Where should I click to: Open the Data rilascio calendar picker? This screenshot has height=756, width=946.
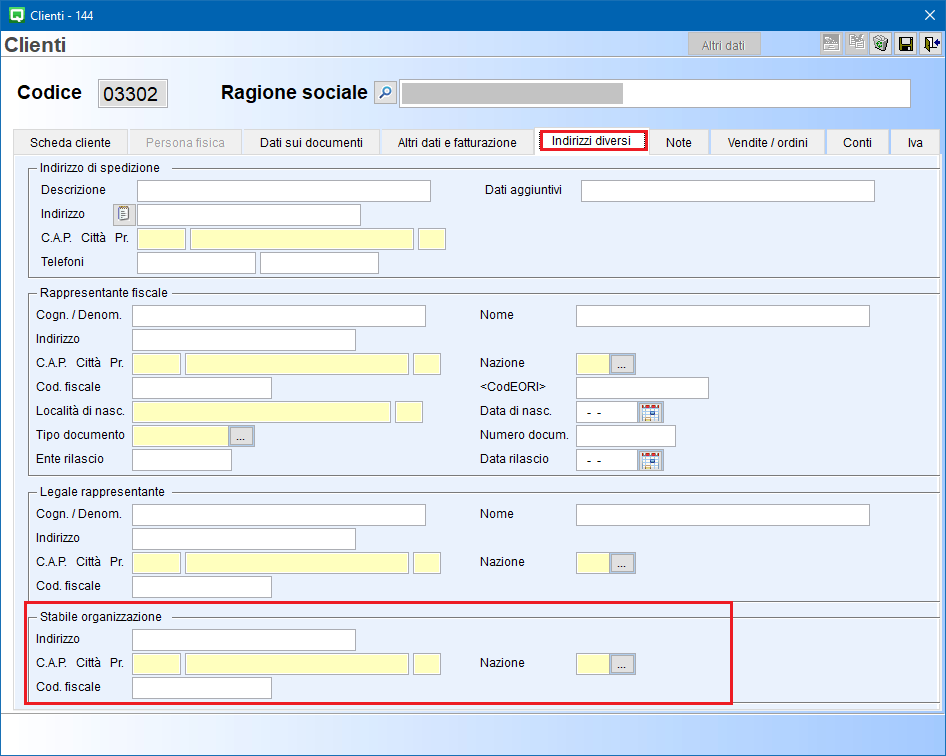click(x=651, y=460)
